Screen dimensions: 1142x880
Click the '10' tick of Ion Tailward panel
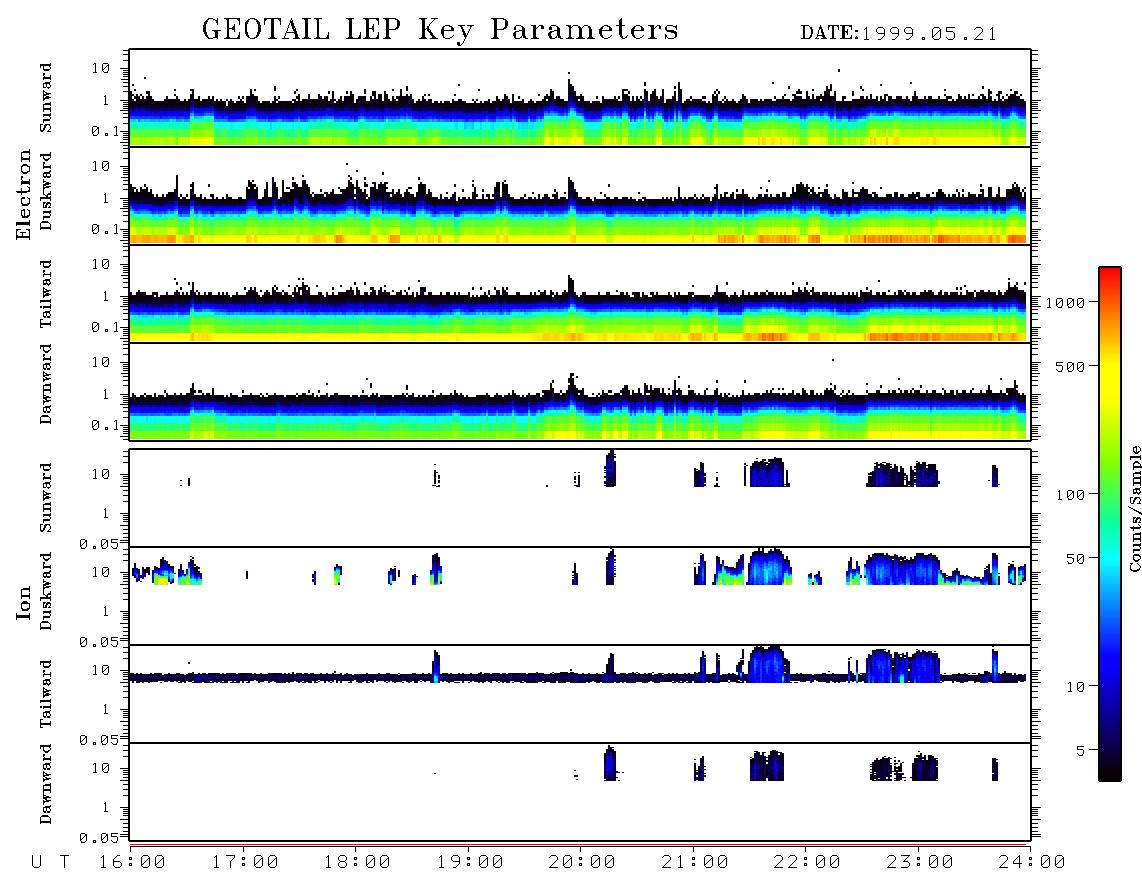pos(101,670)
